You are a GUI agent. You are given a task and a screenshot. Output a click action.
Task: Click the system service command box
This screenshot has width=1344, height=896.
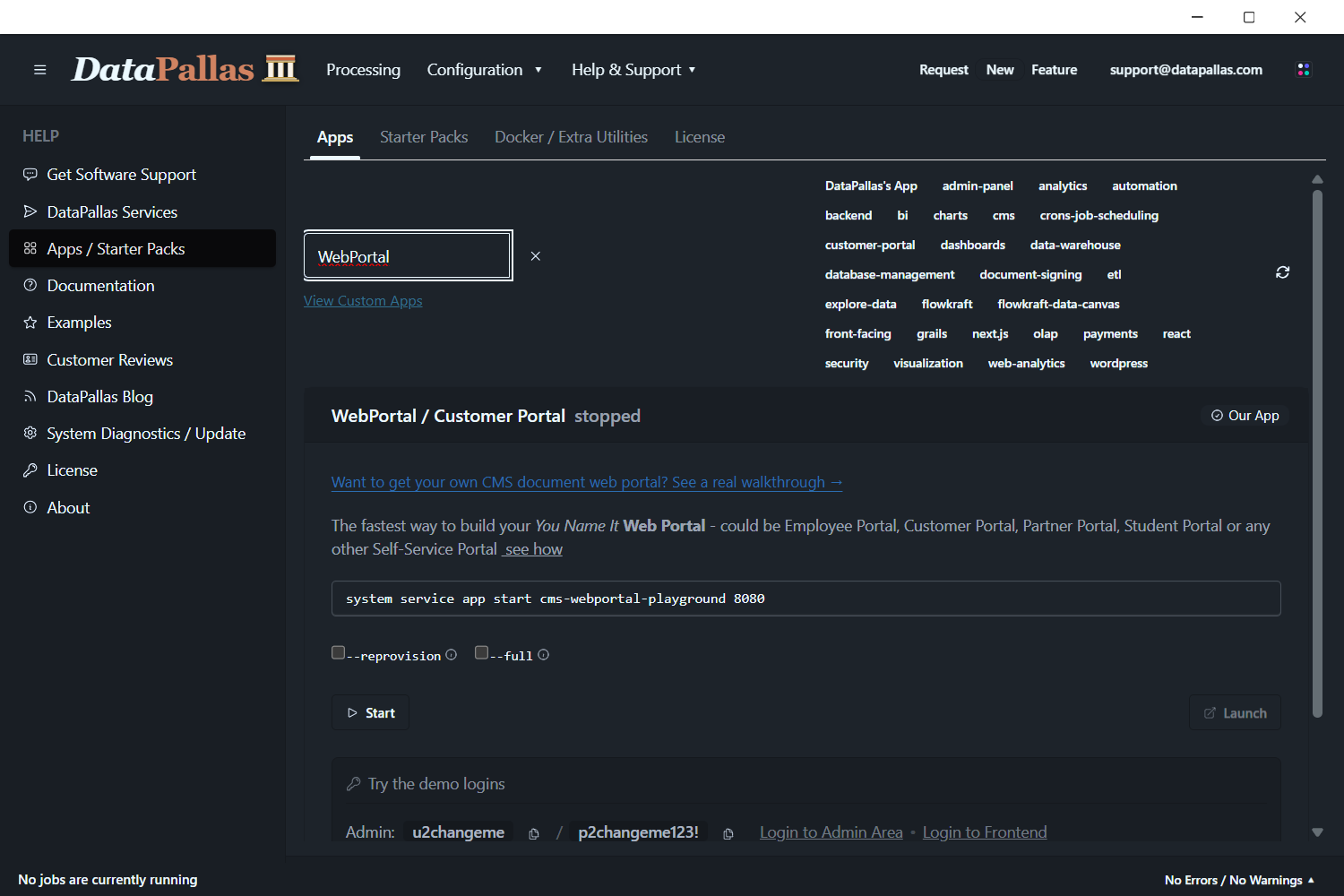[x=806, y=599]
